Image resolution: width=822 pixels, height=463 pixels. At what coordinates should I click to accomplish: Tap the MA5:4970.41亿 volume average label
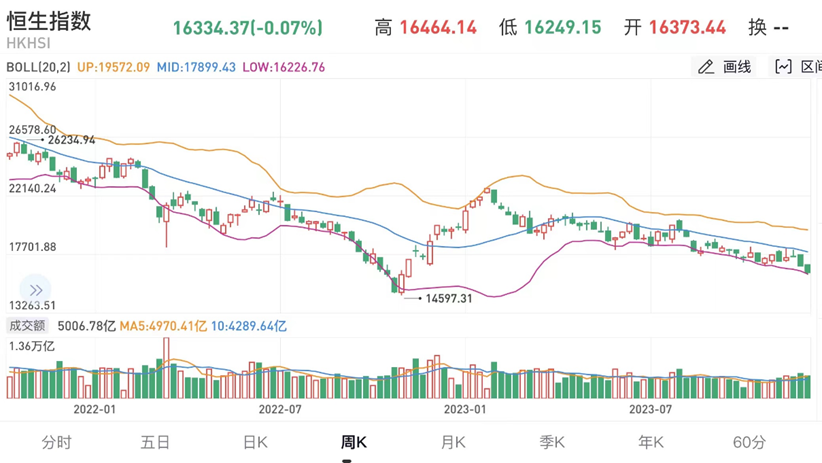click(x=163, y=326)
